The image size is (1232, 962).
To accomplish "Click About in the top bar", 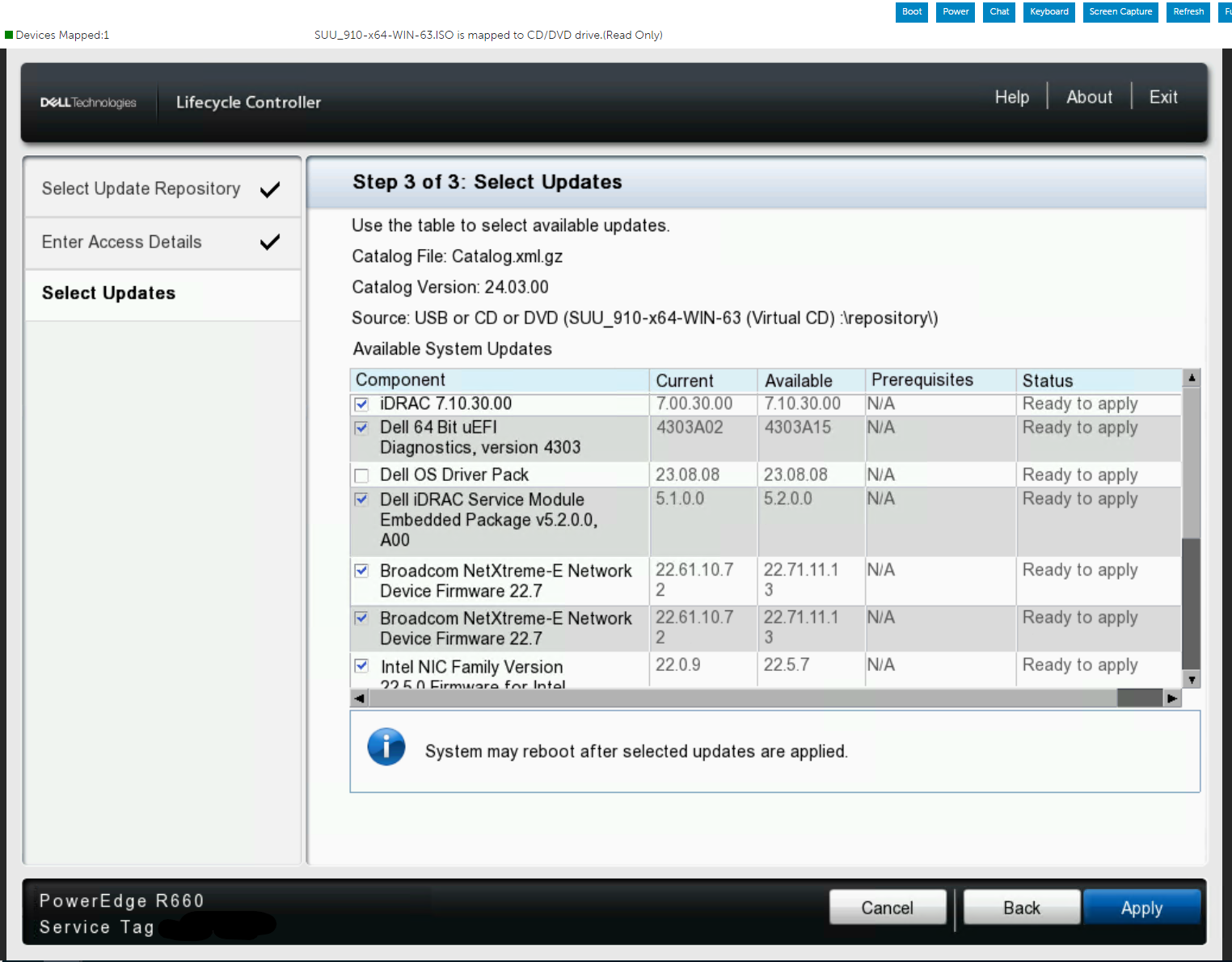I will (1088, 97).
